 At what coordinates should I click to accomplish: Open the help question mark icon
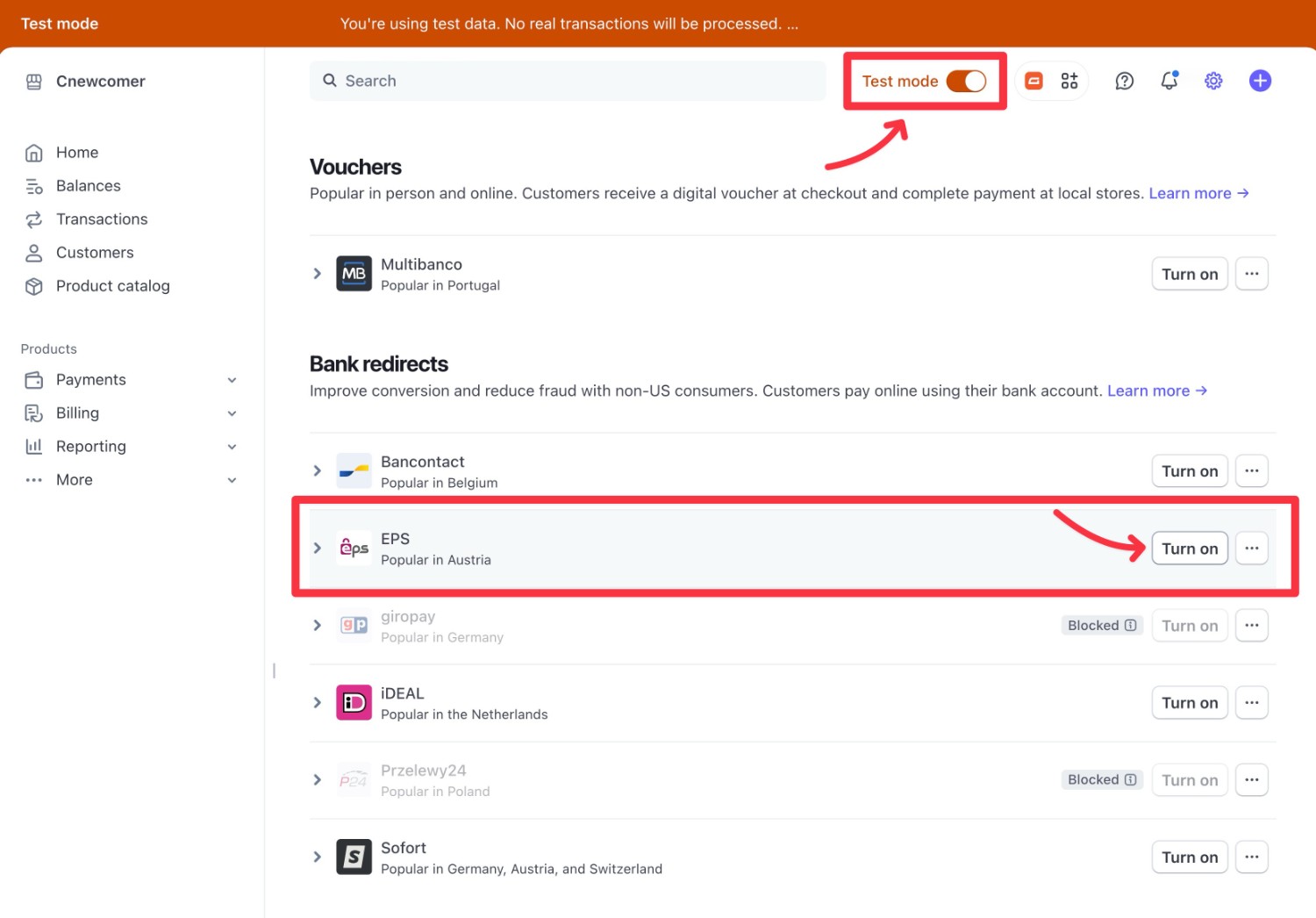click(x=1125, y=81)
